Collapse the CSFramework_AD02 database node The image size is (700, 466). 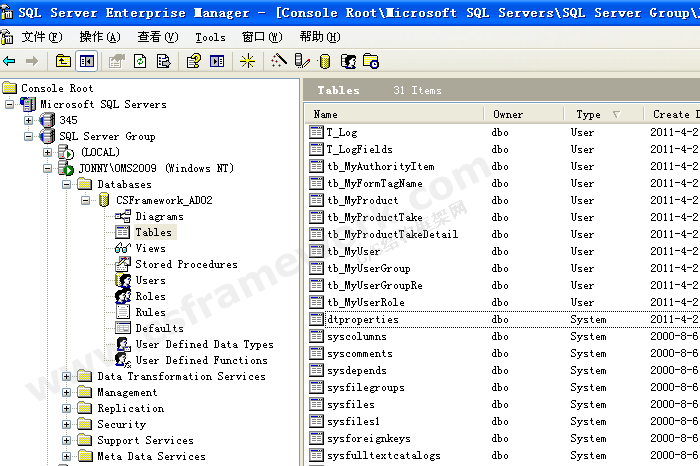click(86, 201)
